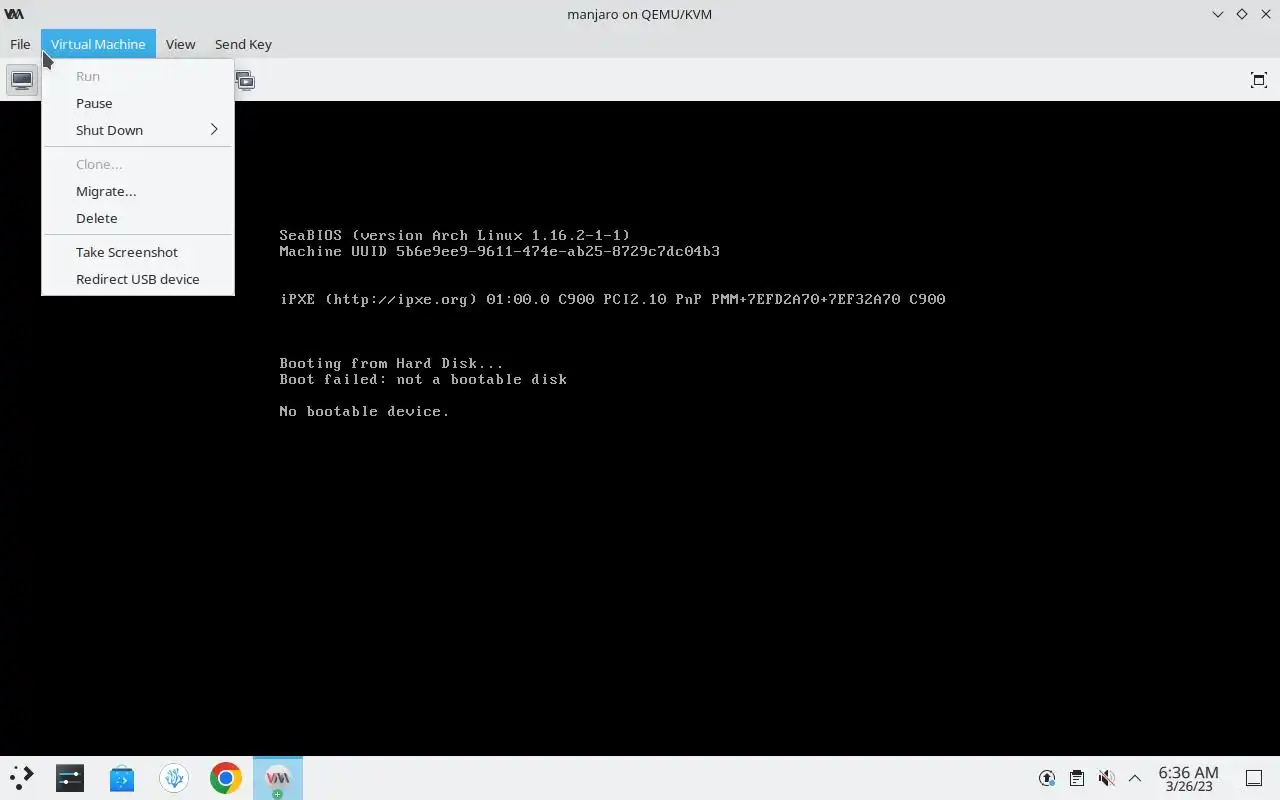Choose Pause from the Virtual Machine menu
1280x800 pixels.
[x=138, y=103]
